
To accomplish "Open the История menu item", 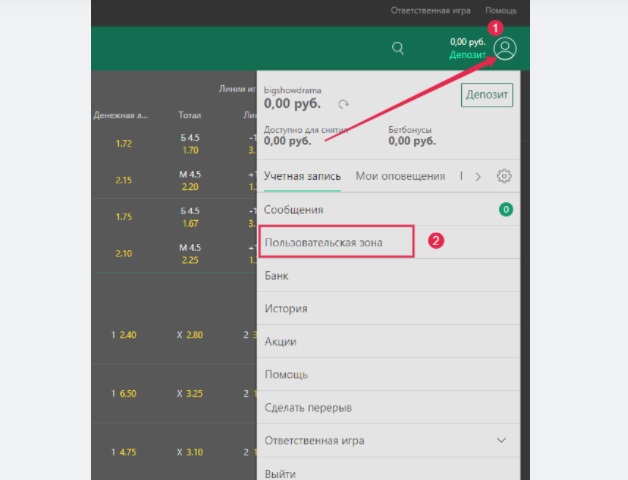I will [x=388, y=309].
